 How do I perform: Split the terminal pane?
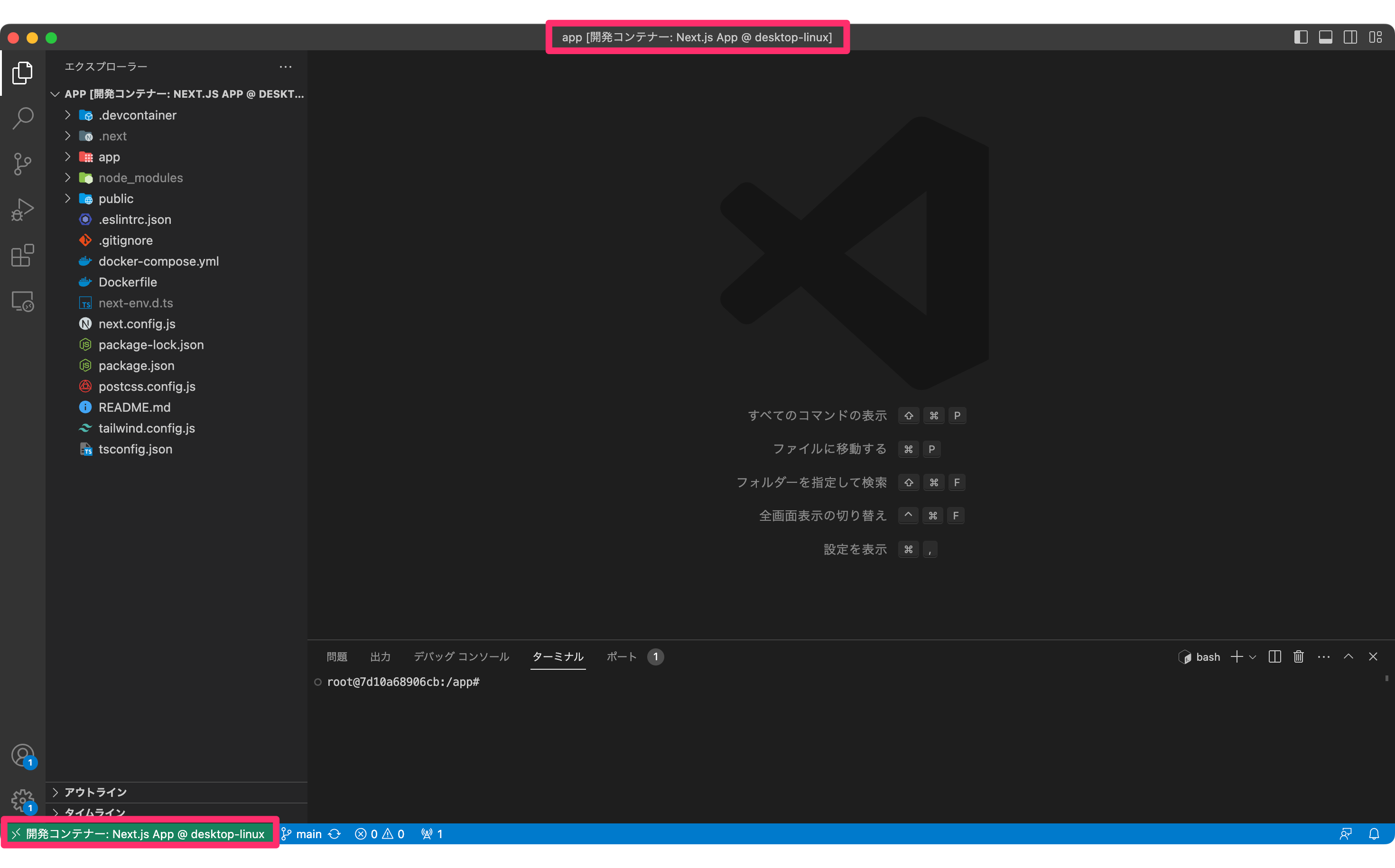pos(1274,657)
